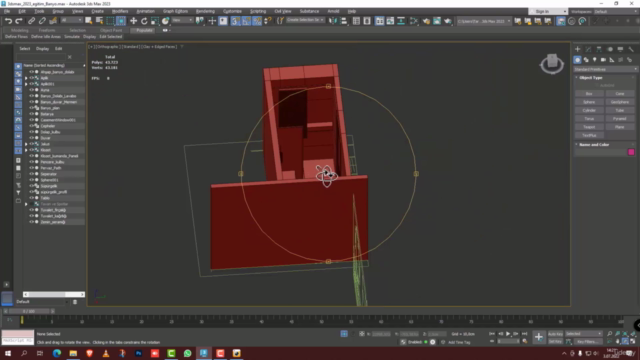
Task: Activate the Select and Scale tool
Action: tap(155, 21)
